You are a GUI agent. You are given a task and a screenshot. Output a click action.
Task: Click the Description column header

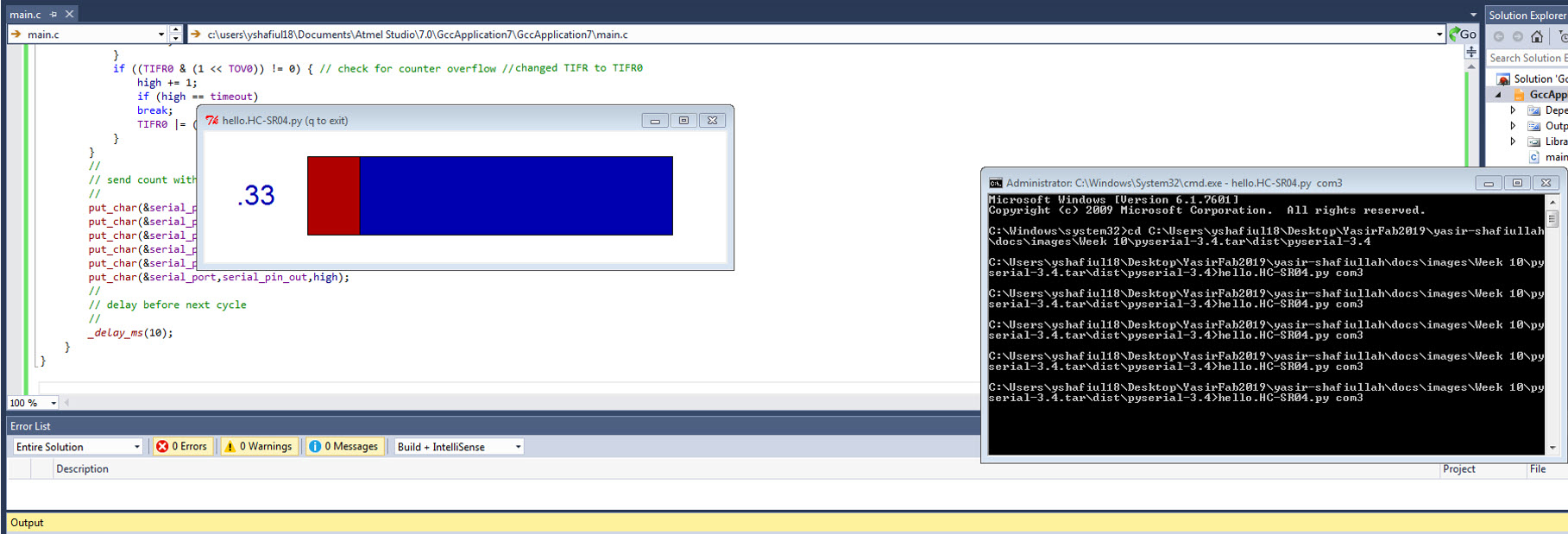(x=82, y=469)
